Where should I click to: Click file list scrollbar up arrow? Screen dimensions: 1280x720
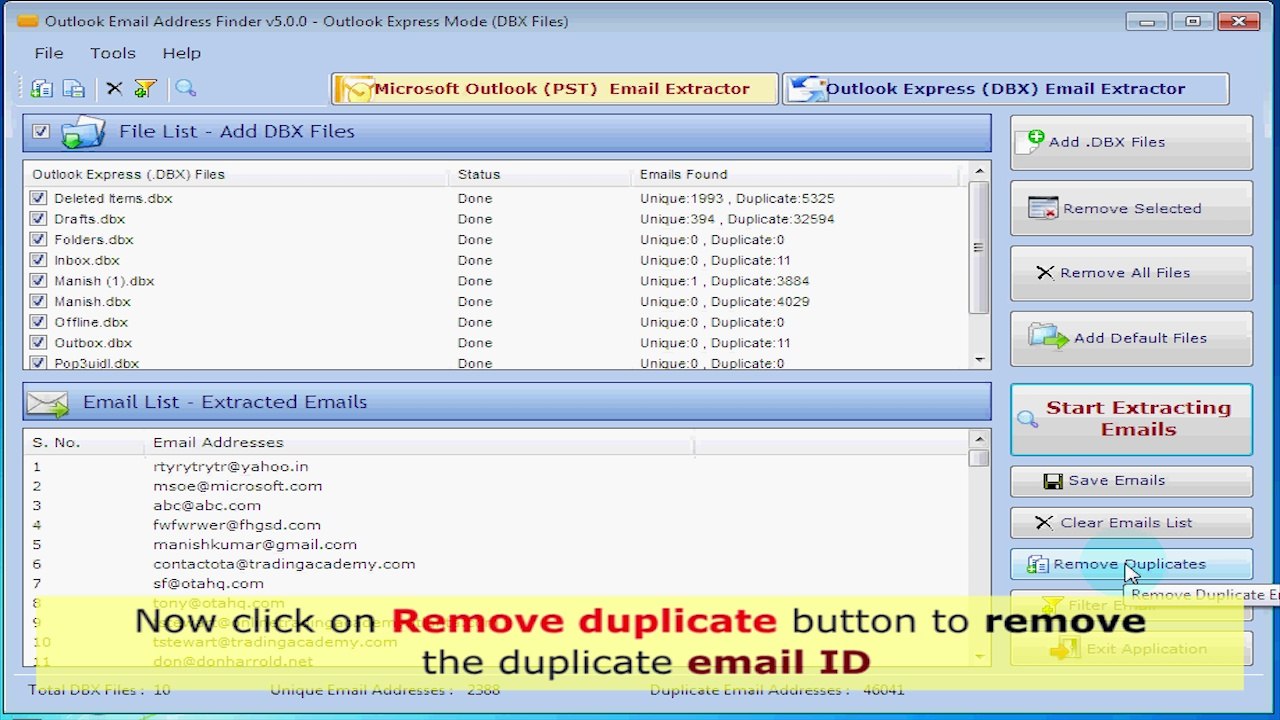(x=979, y=172)
